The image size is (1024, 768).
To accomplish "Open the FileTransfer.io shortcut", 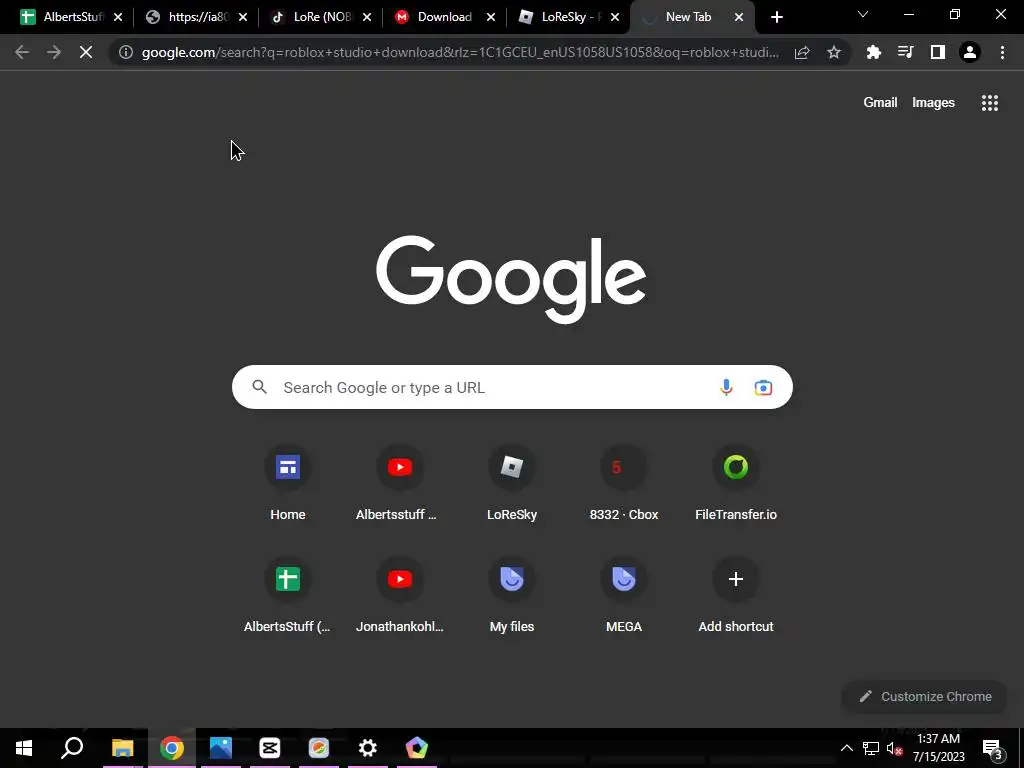I will coord(736,484).
